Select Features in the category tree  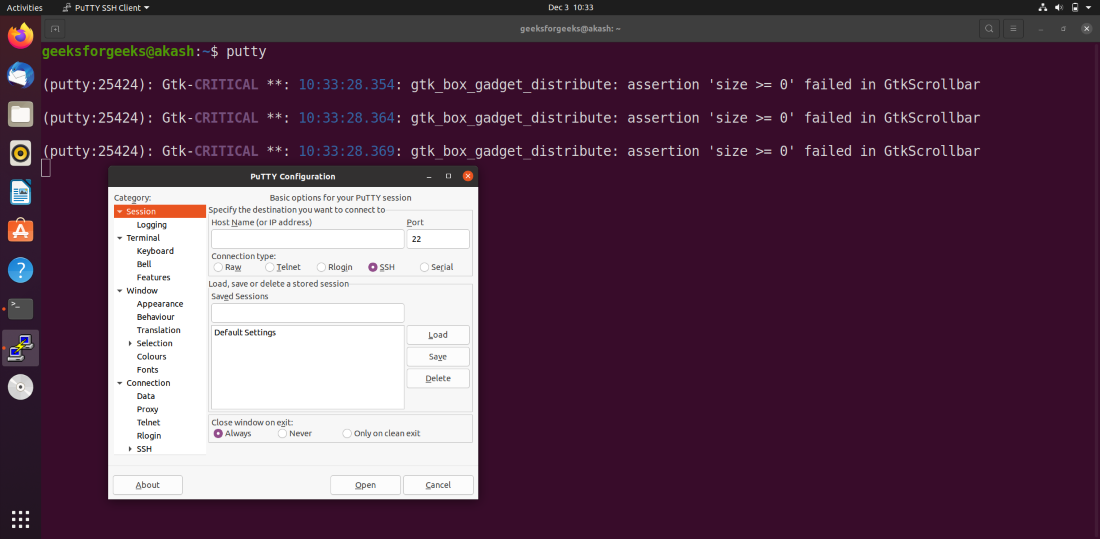(153, 277)
